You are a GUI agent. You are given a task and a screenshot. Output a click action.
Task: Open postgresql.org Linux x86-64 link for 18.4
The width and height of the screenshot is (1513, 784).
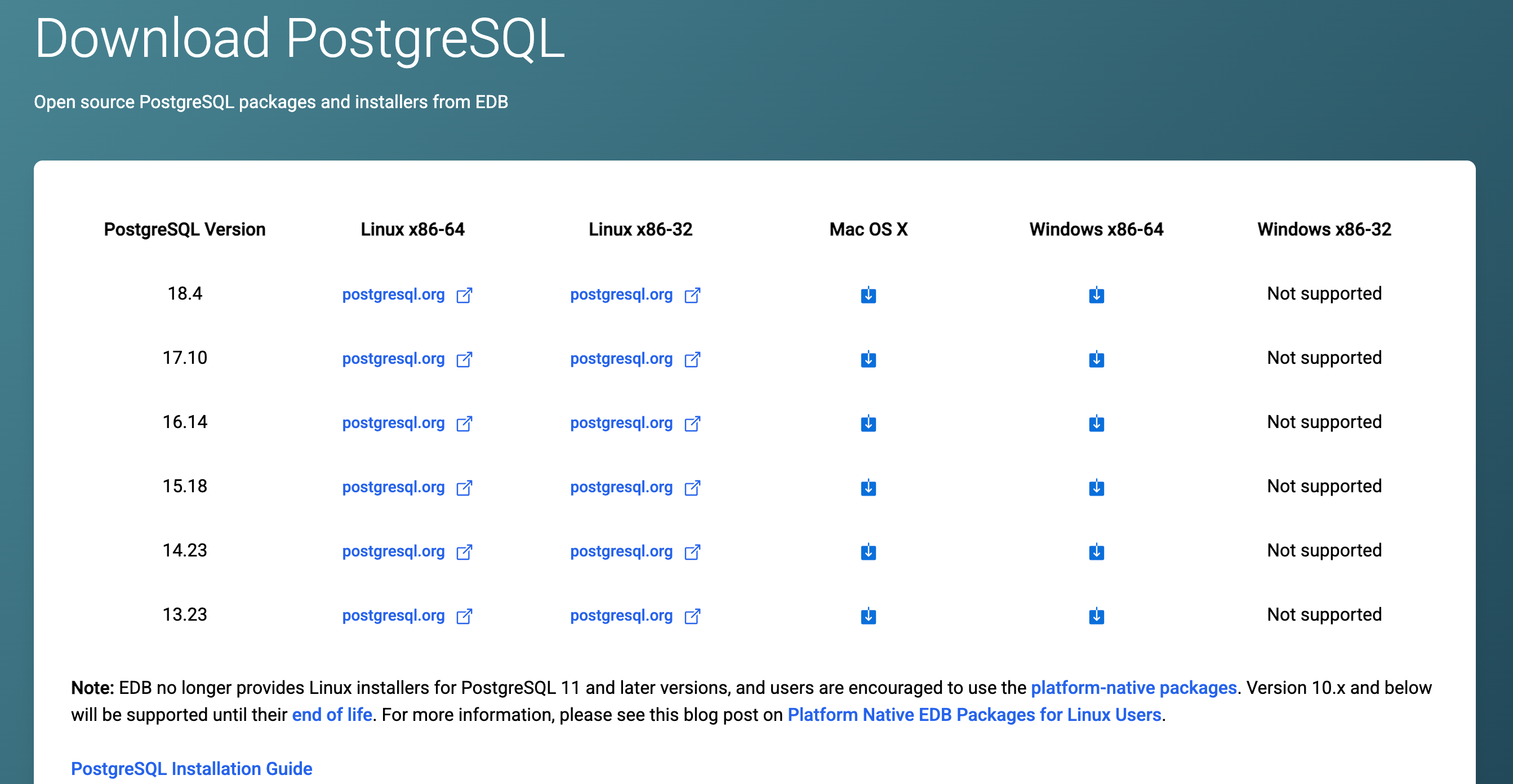click(407, 294)
